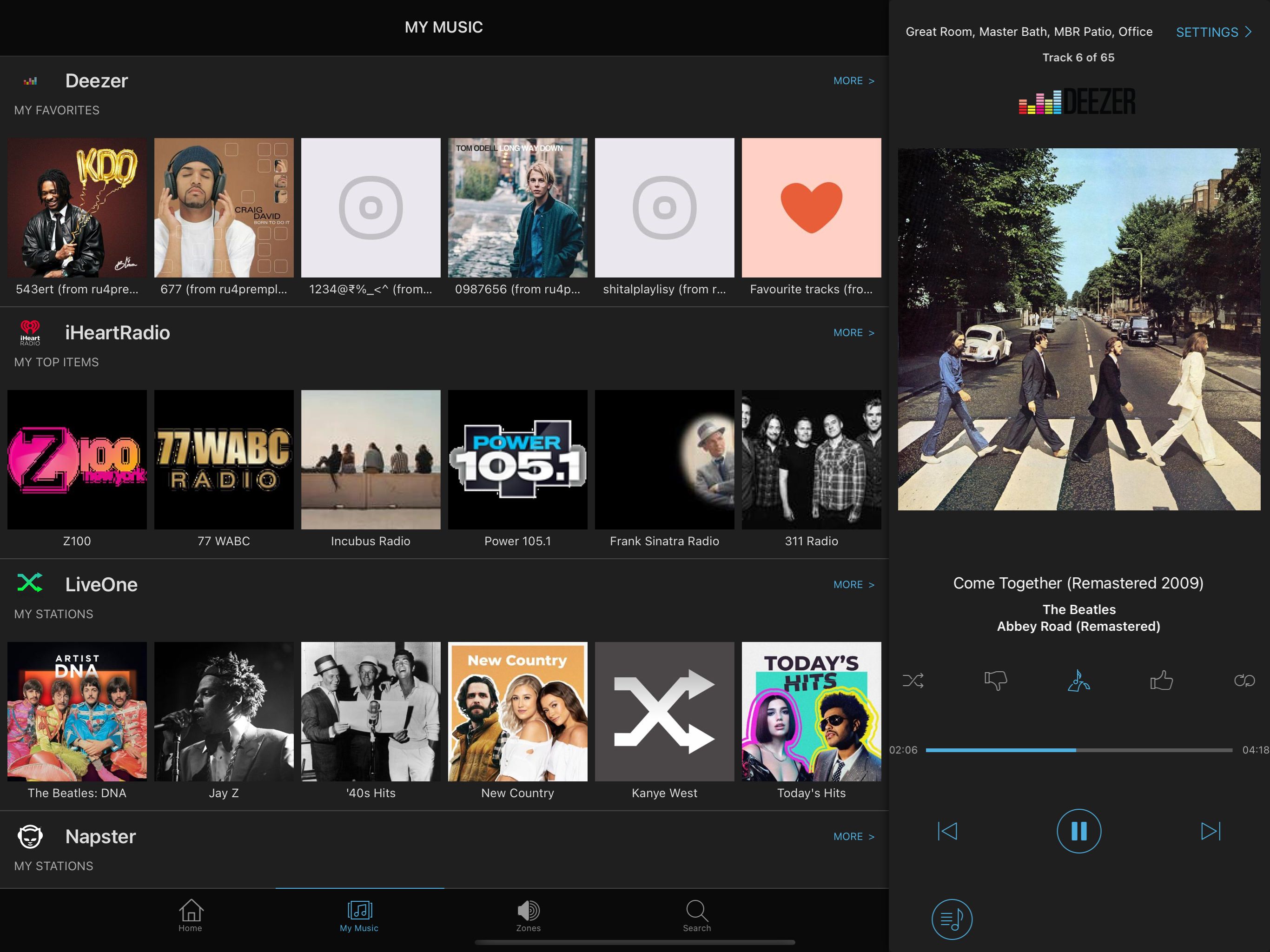The height and width of the screenshot is (952, 1270).
Task: Open the 0987656 Tom Odell playlist
Action: pyautogui.click(x=518, y=208)
